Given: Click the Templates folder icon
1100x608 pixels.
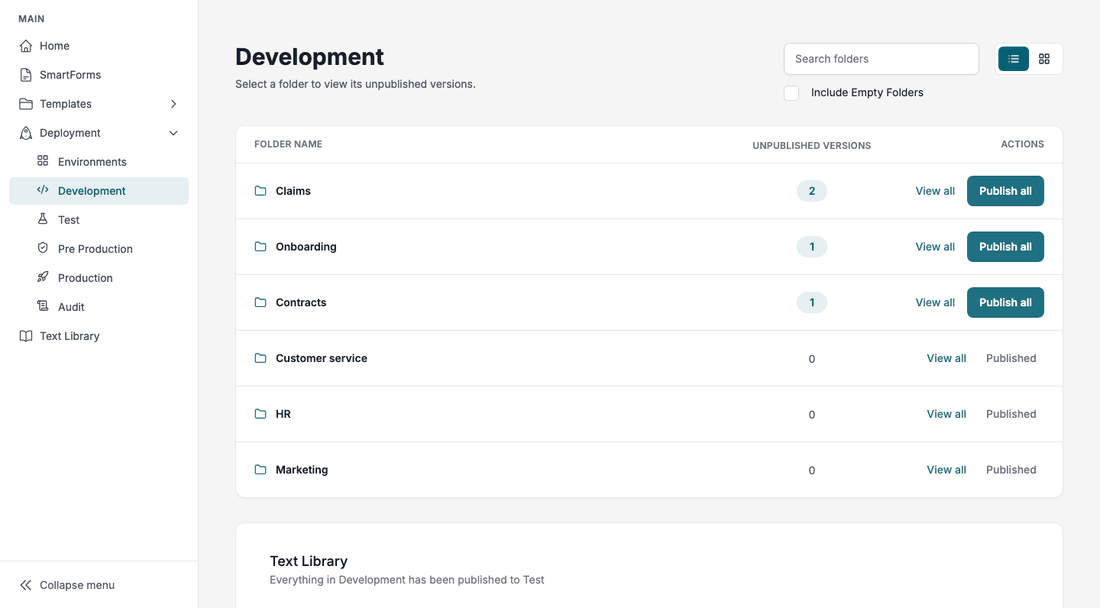Looking at the screenshot, I should pyautogui.click(x=26, y=104).
